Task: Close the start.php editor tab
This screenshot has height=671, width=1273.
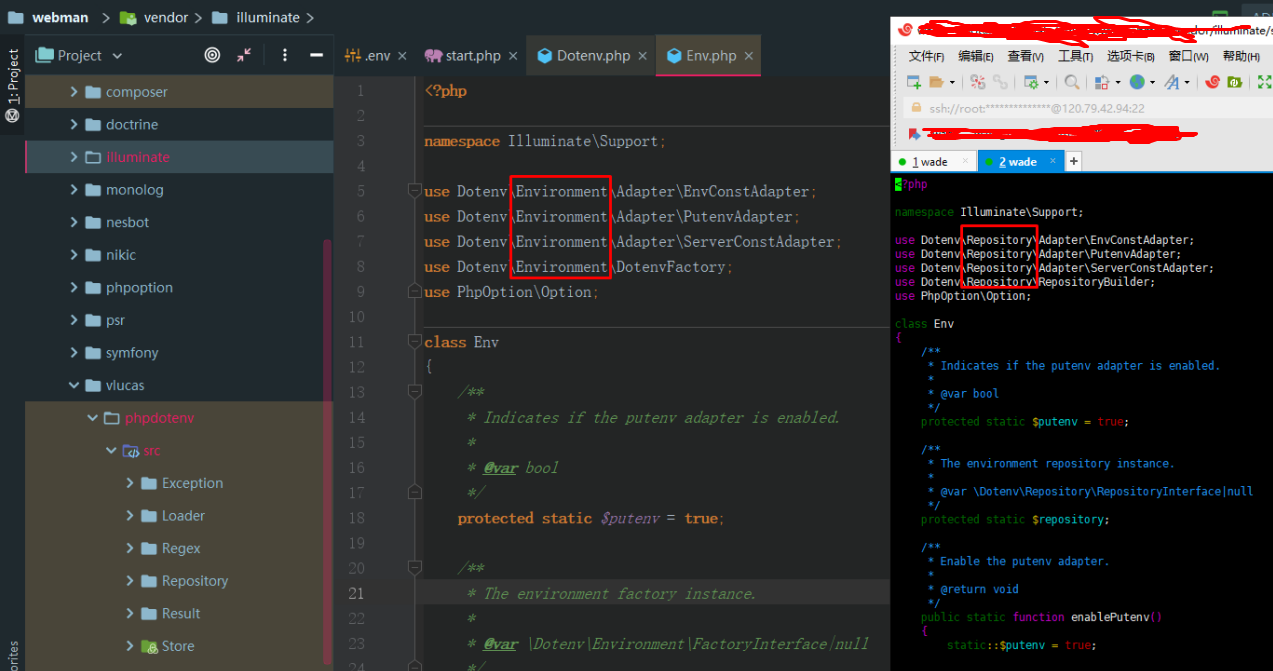Action: click(x=513, y=56)
